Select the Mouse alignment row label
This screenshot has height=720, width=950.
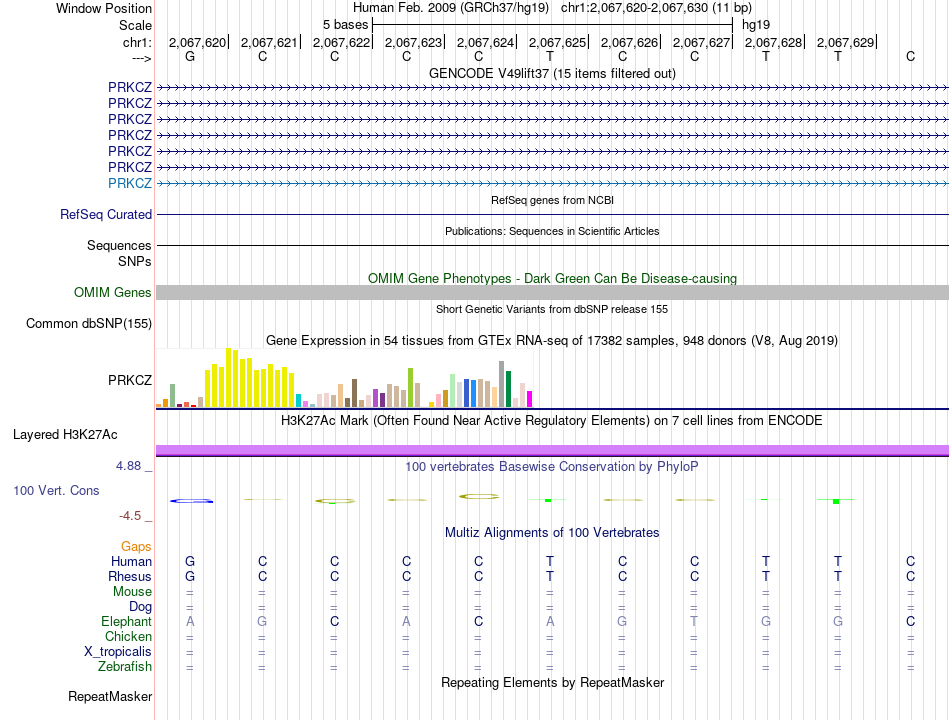(132, 592)
